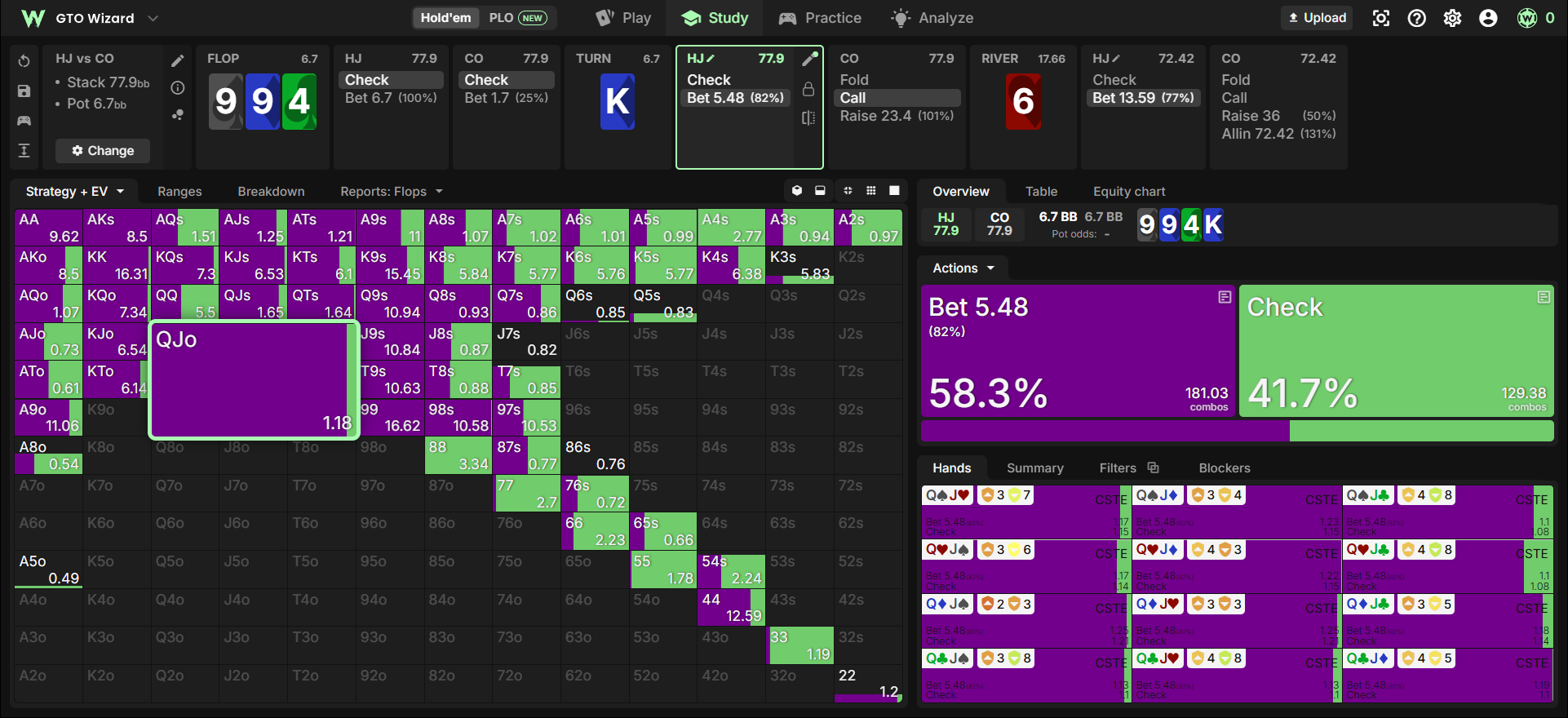Screen dimensions: 1568x718
Task: Open the Strategy + EV dropdown
Action: pyautogui.click(x=74, y=191)
